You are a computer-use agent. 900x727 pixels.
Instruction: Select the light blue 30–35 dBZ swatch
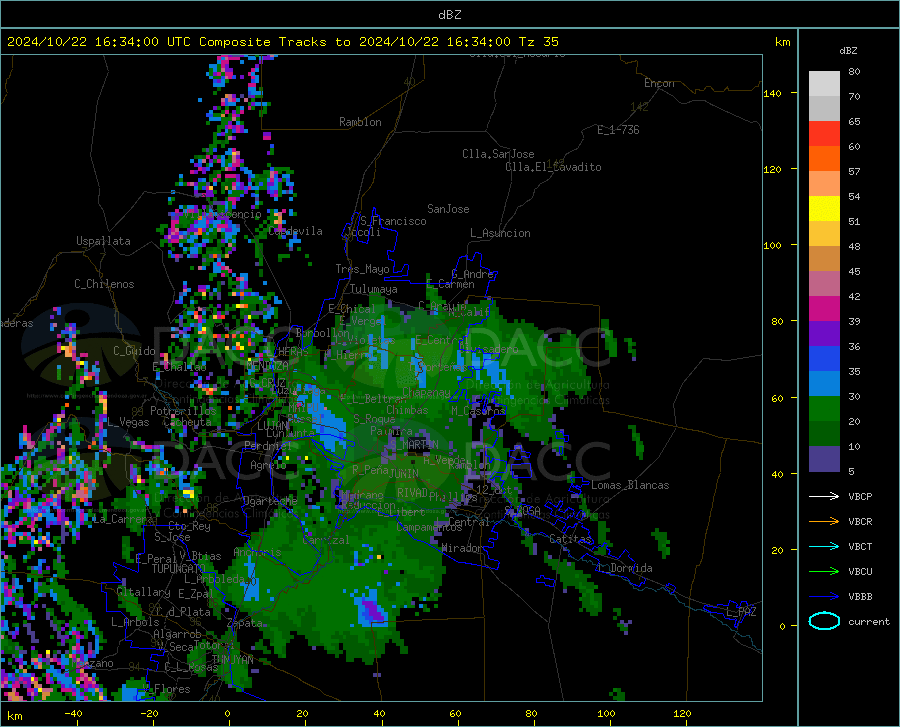(824, 384)
